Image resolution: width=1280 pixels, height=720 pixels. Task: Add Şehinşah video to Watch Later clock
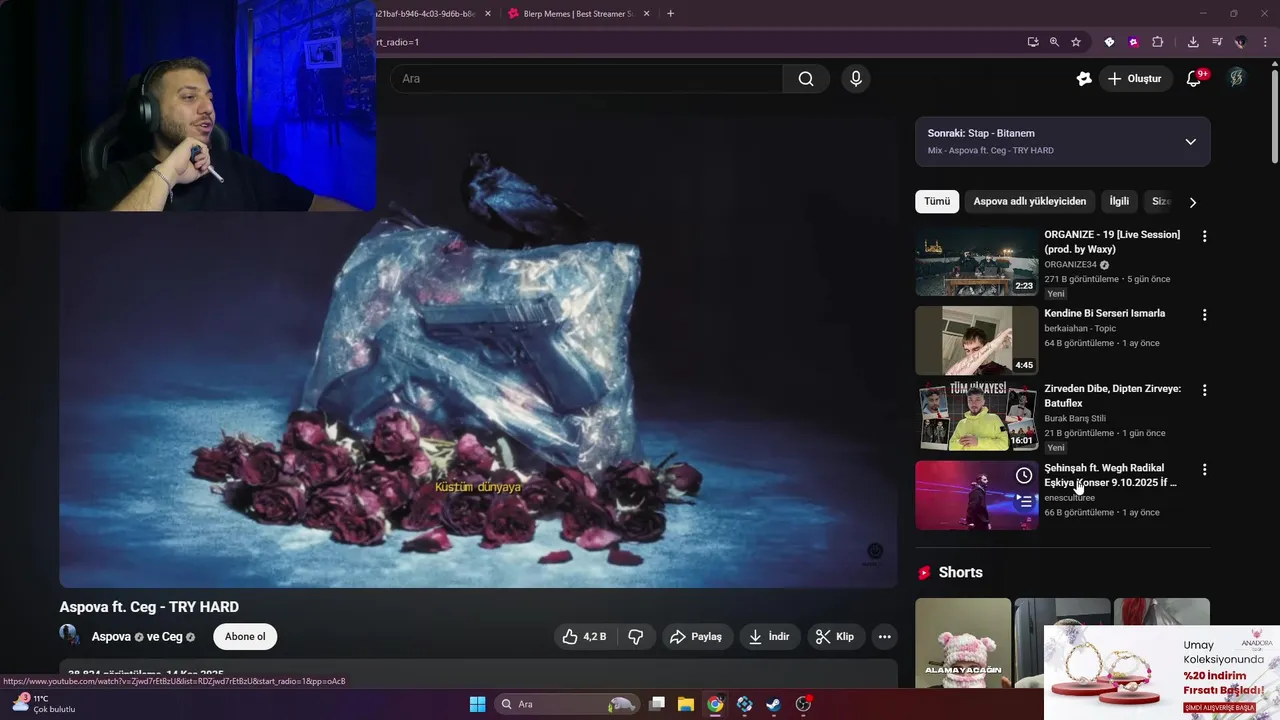1024,476
